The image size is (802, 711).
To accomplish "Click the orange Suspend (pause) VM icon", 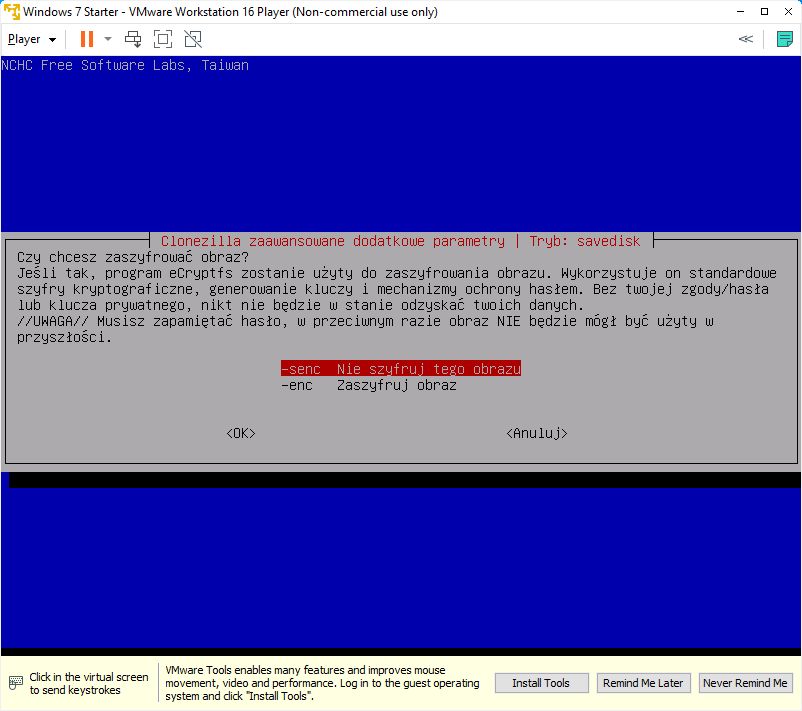I will tap(86, 39).
